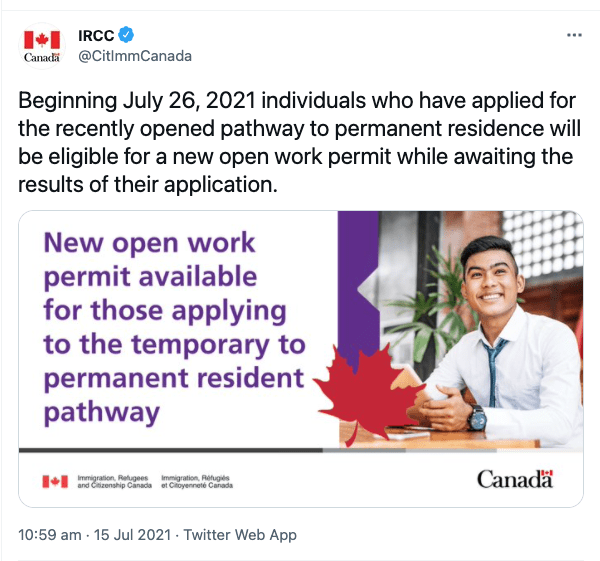Viewport: 600px width, 561px height.
Task: Click the IRCC Canada flag profile avatar
Action: pos(42,45)
